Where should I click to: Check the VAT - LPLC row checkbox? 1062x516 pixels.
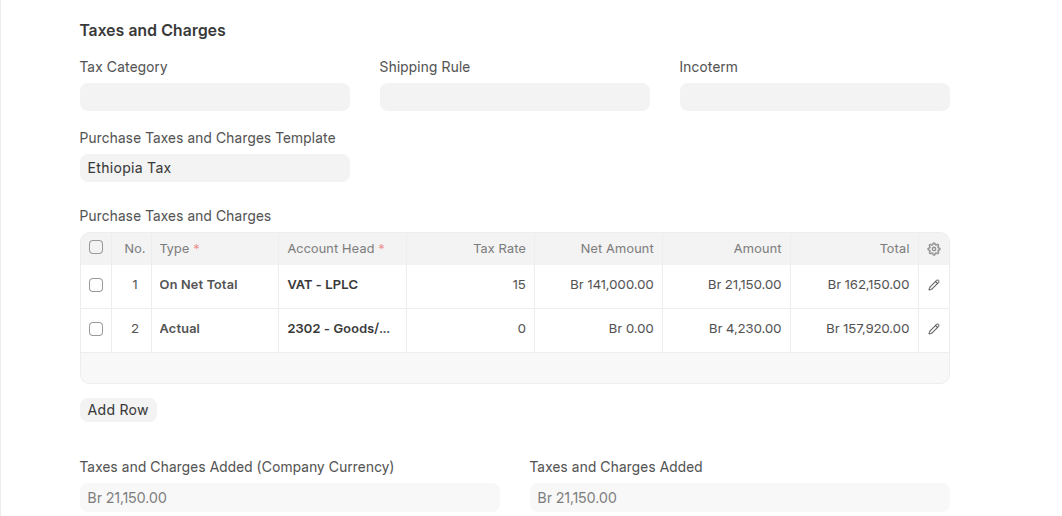click(x=96, y=285)
